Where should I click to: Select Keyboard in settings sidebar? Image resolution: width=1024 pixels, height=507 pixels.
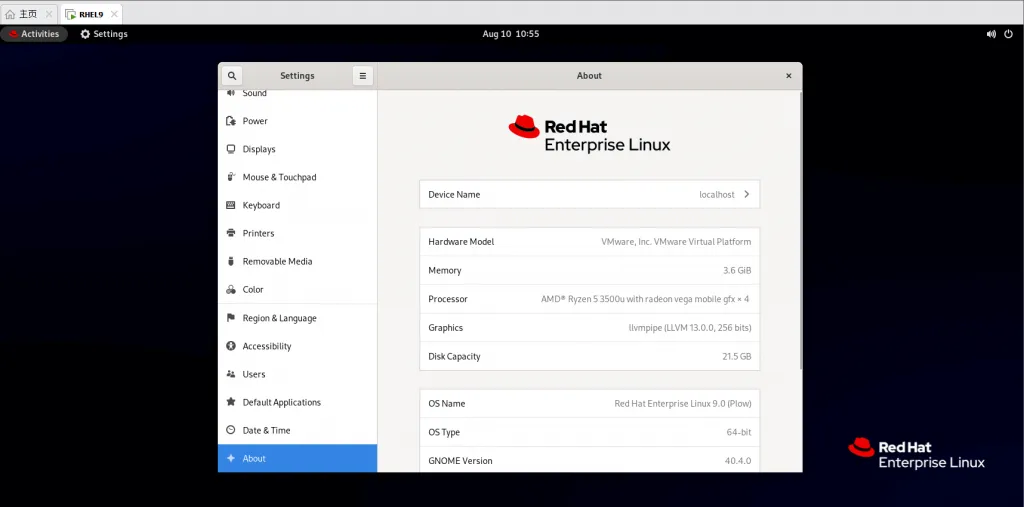297,205
